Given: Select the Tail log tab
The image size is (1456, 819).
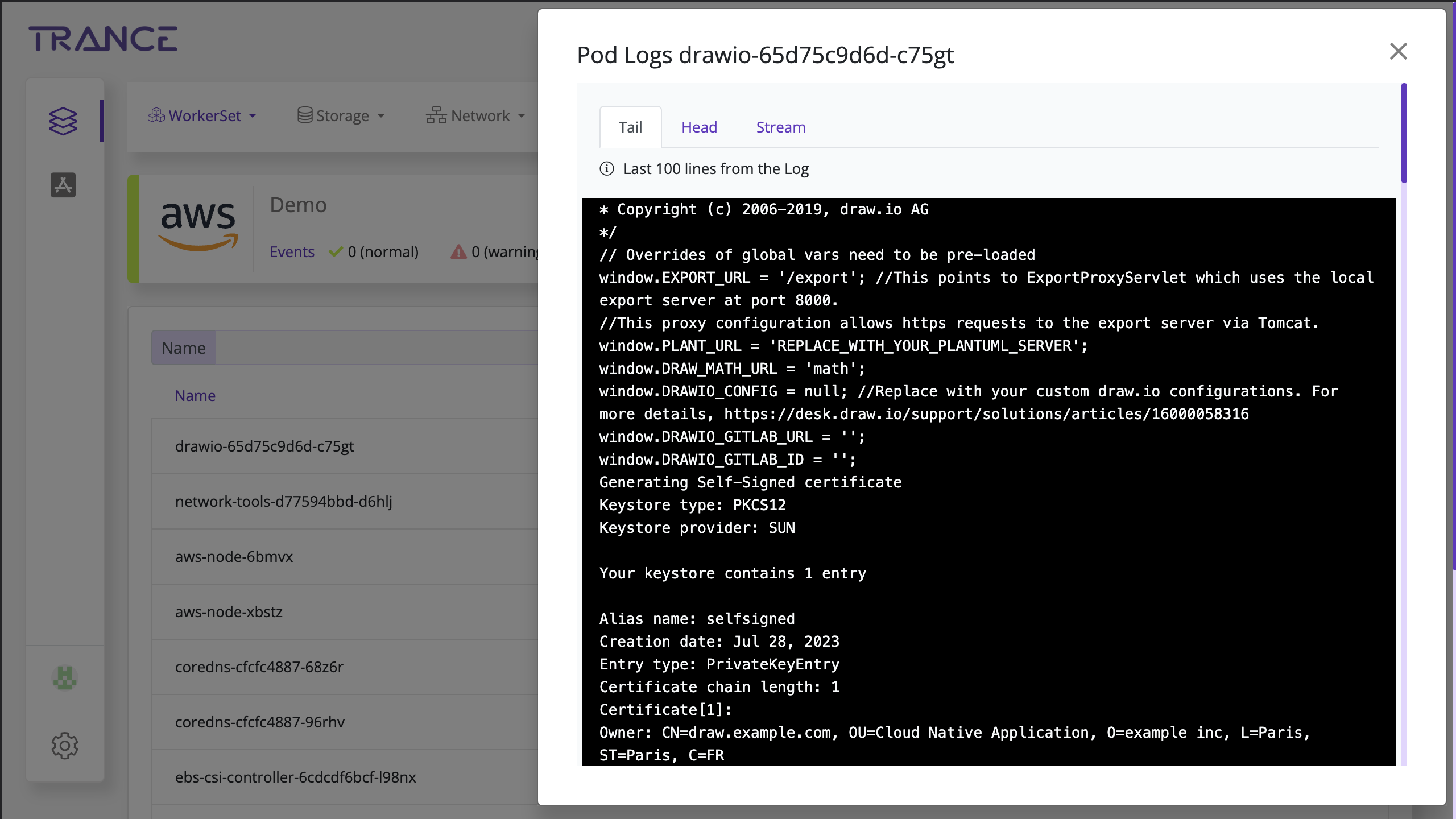Looking at the screenshot, I should [630, 127].
